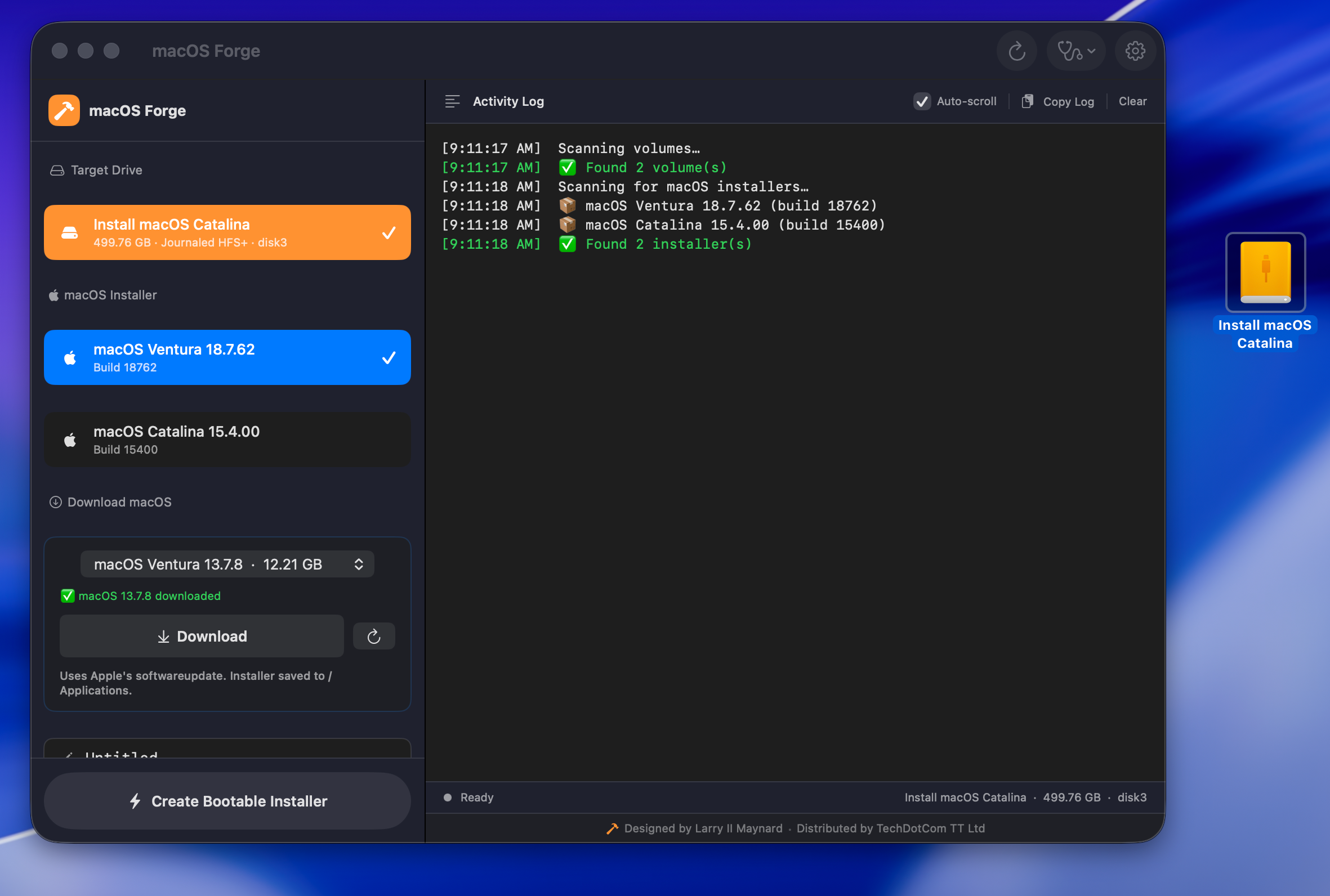Click the green check beside Found 2 volume(s)

(x=567, y=167)
